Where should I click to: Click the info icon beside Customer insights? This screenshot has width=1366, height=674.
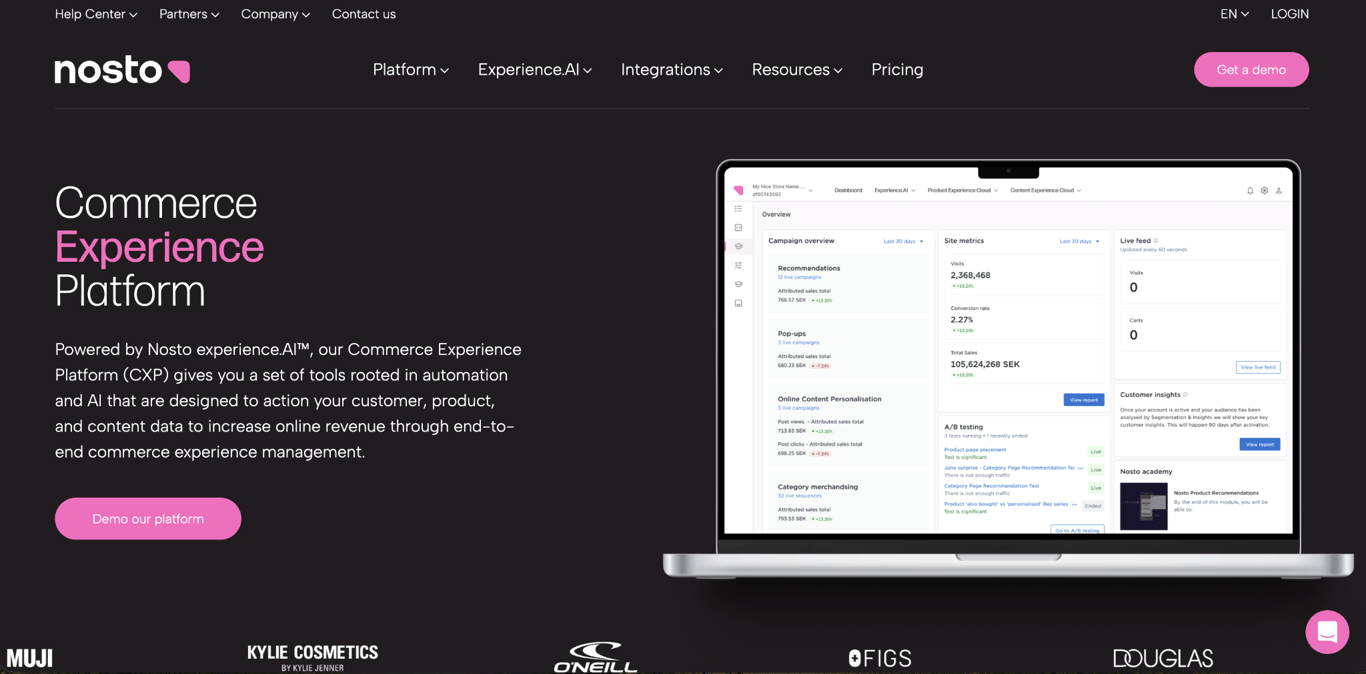[x=1186, y=394]
